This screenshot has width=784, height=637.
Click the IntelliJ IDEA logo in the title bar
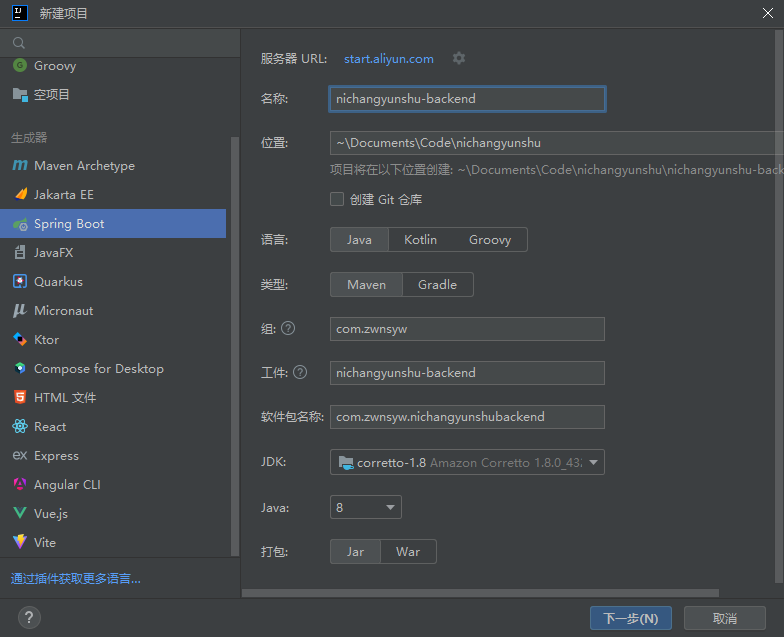tap(20, 13)
